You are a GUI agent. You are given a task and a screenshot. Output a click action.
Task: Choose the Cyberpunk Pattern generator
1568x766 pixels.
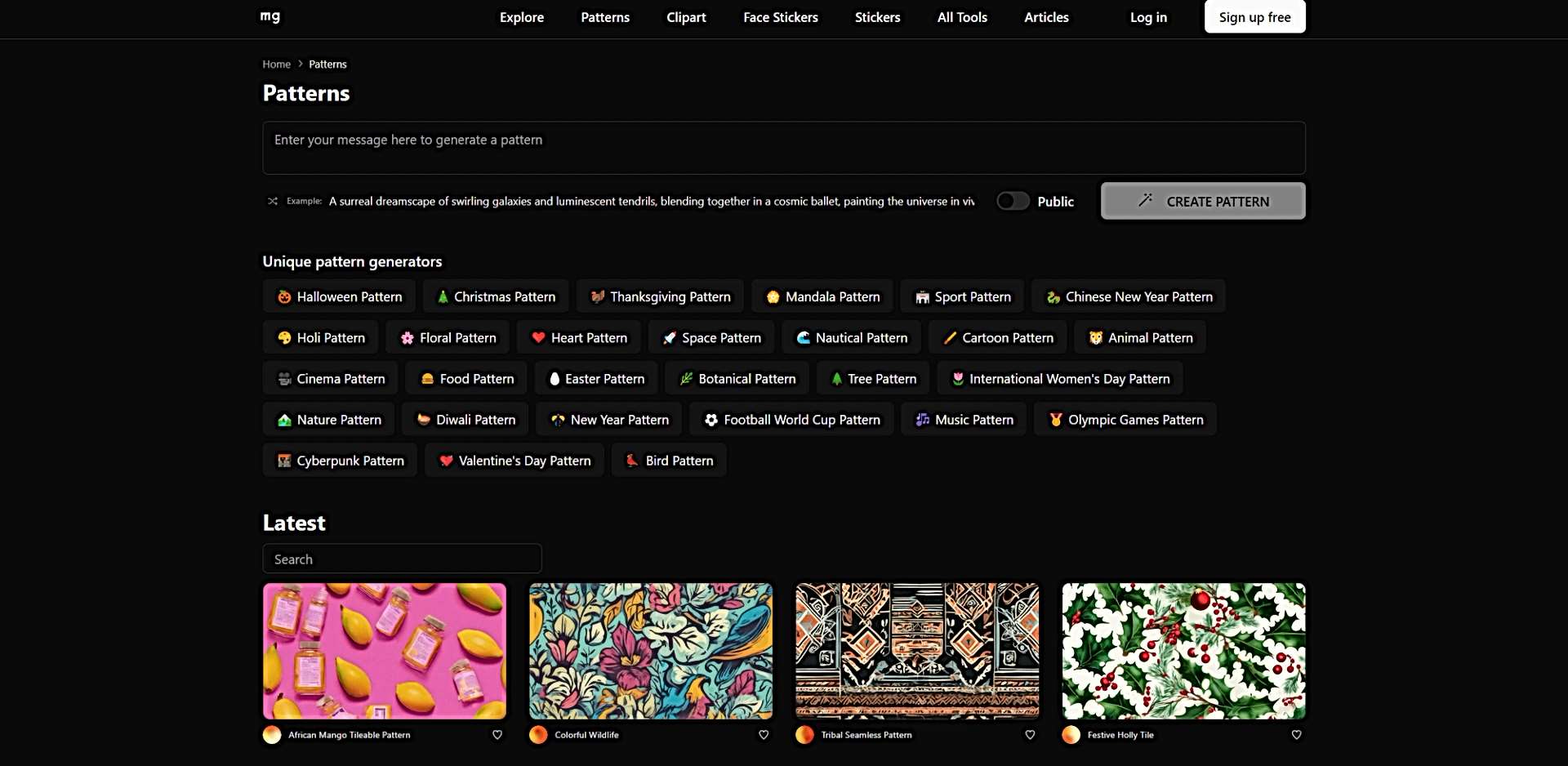[x=341, y=461]
